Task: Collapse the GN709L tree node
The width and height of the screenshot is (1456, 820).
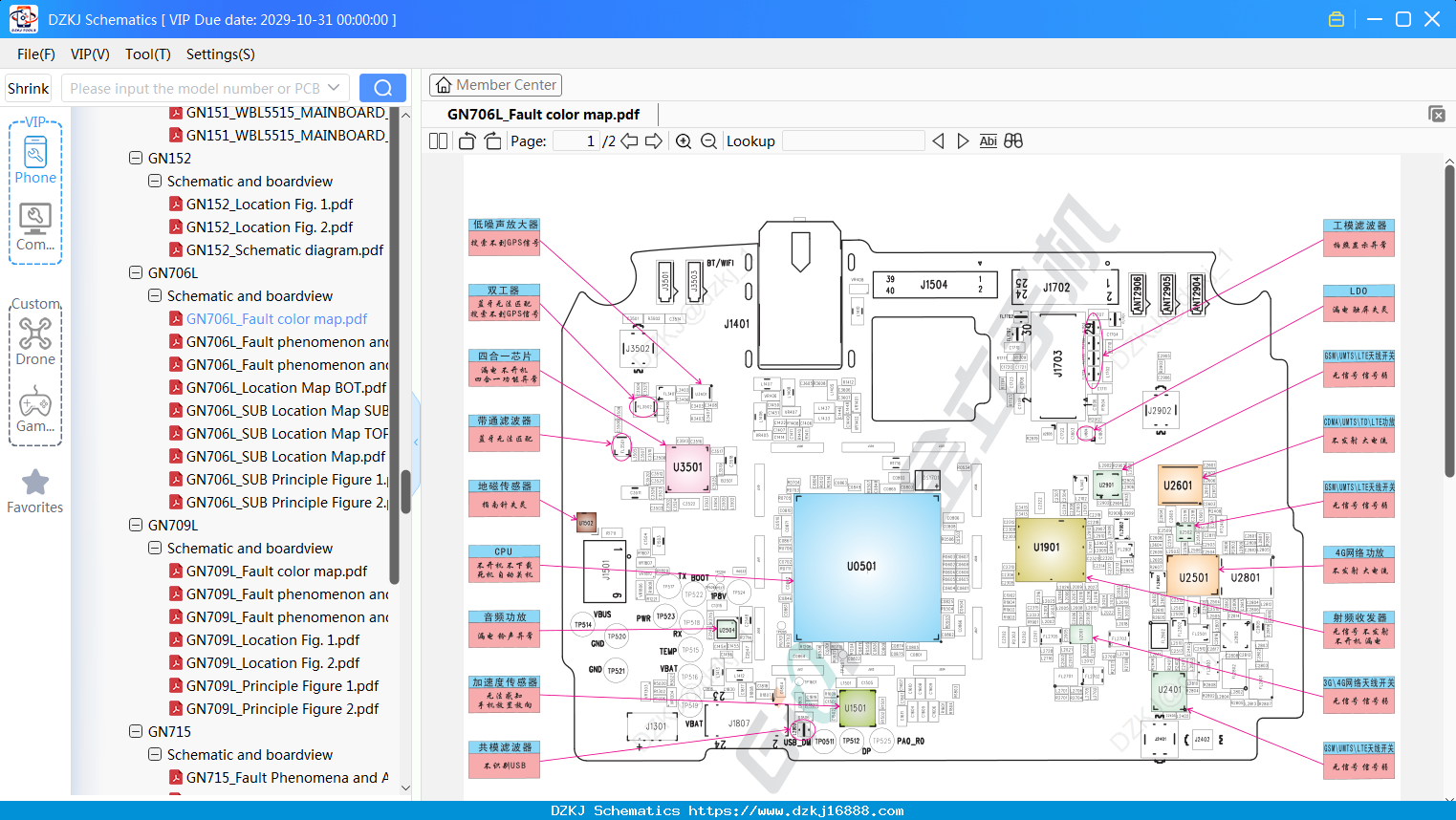Action: tap(136, 526)
